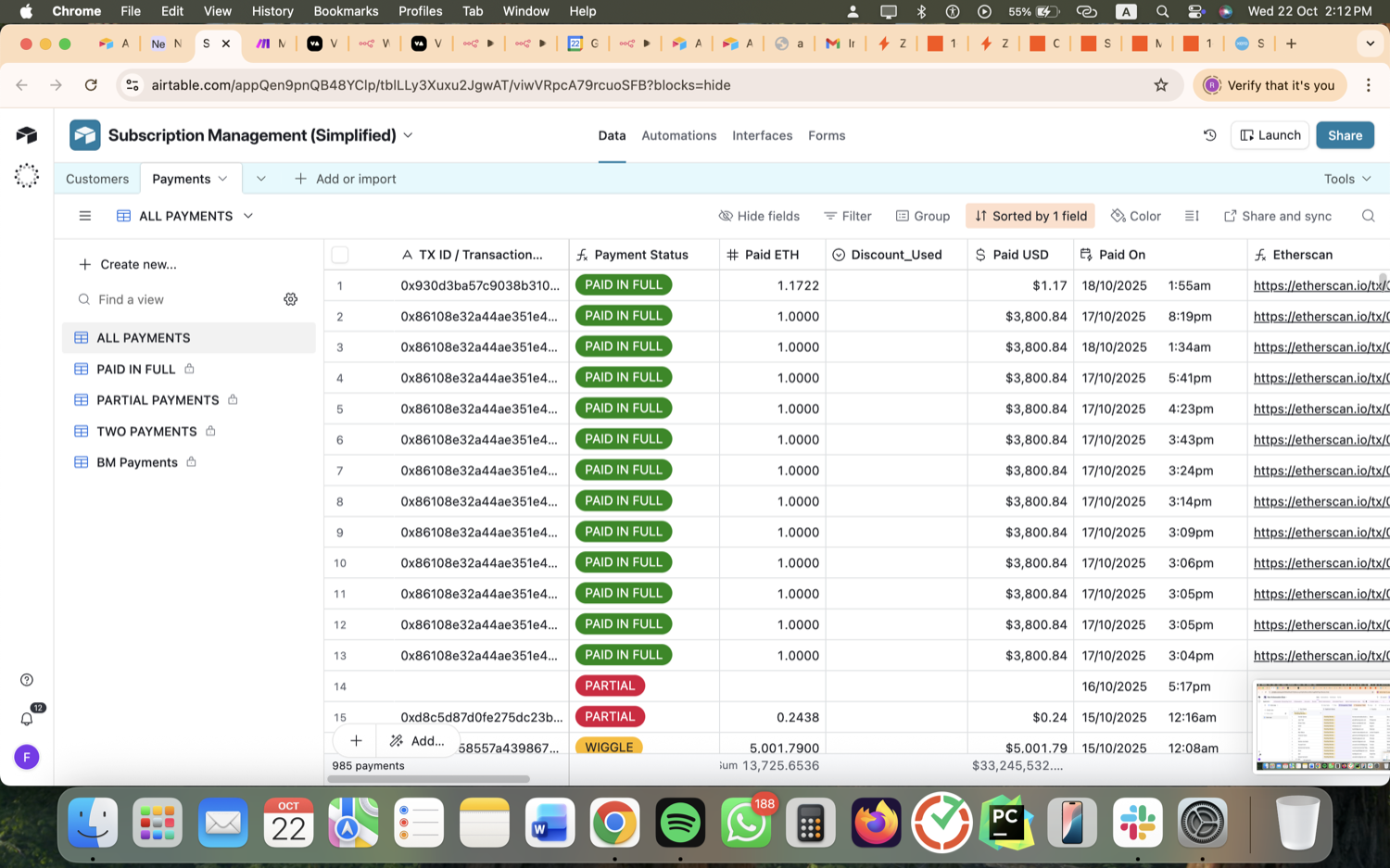Open Slack from the Dock
Screen dimensions: 1390x868
pyautogui.click(x=1137, y=823)
